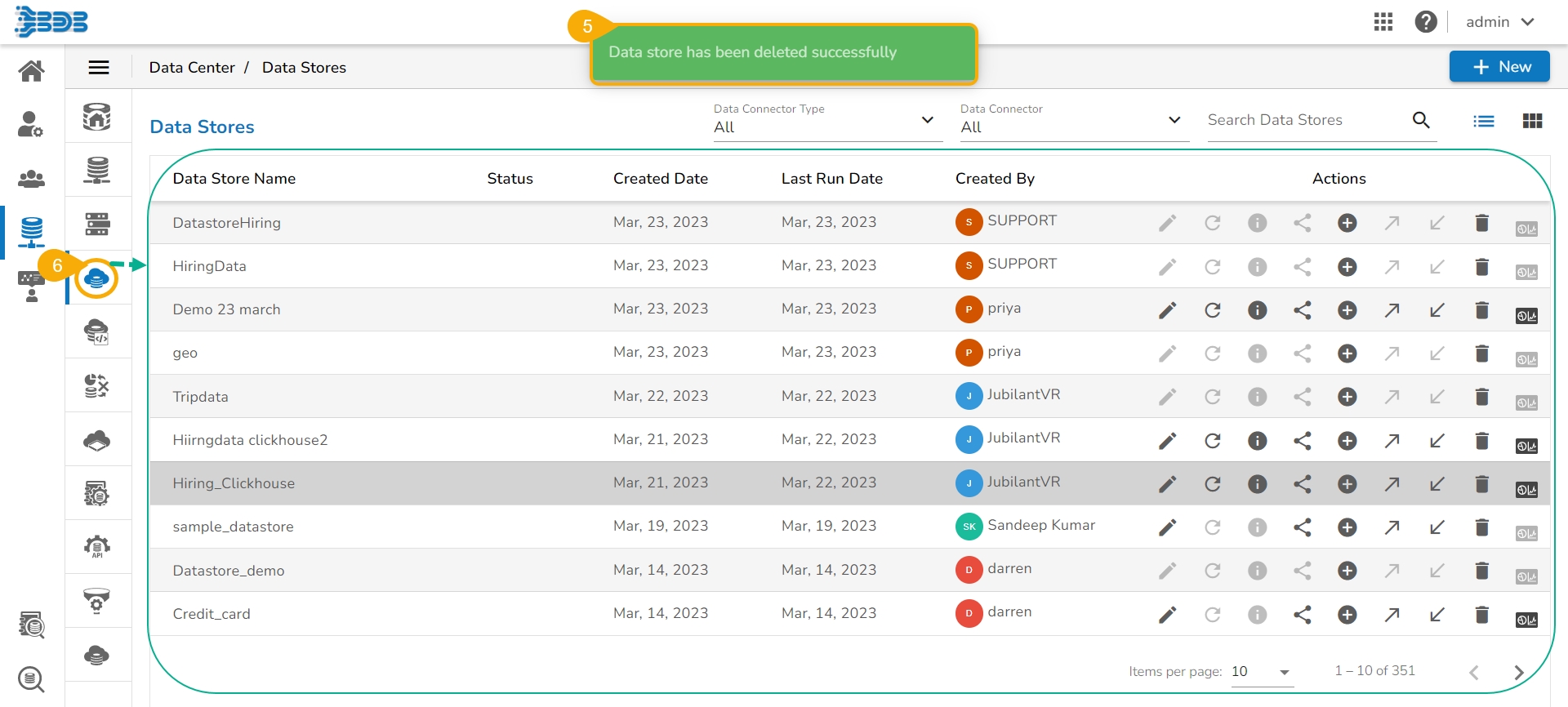Switch to grid card view

click(1532, 121)
